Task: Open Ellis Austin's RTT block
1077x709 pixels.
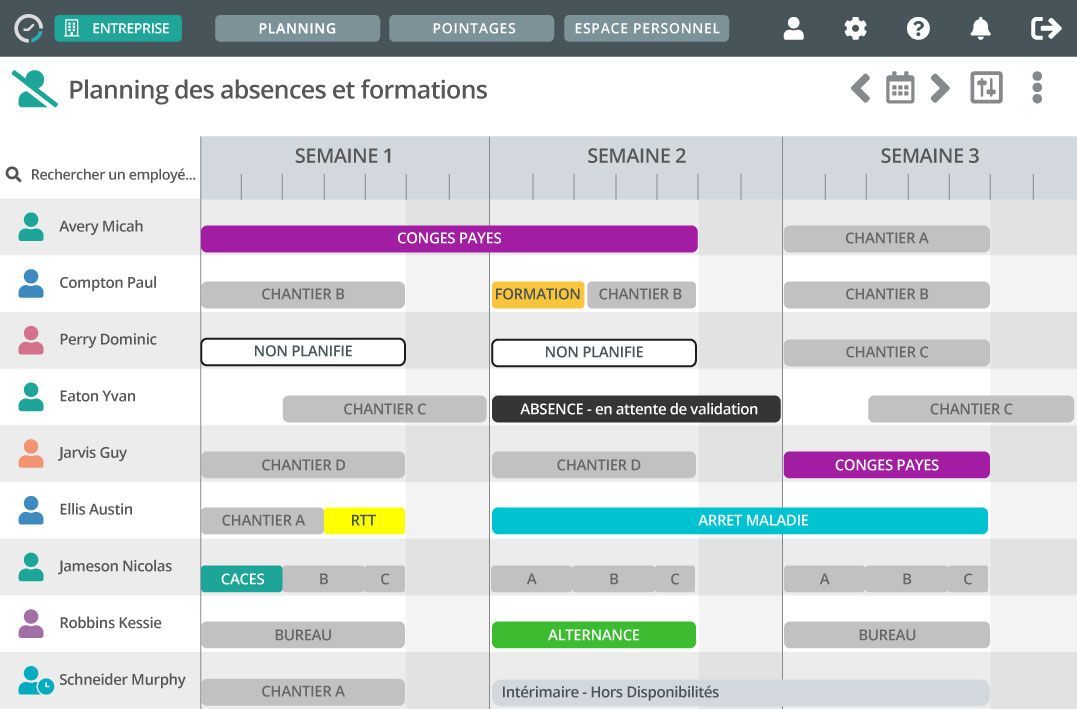Action: click(x=364, y=521)
